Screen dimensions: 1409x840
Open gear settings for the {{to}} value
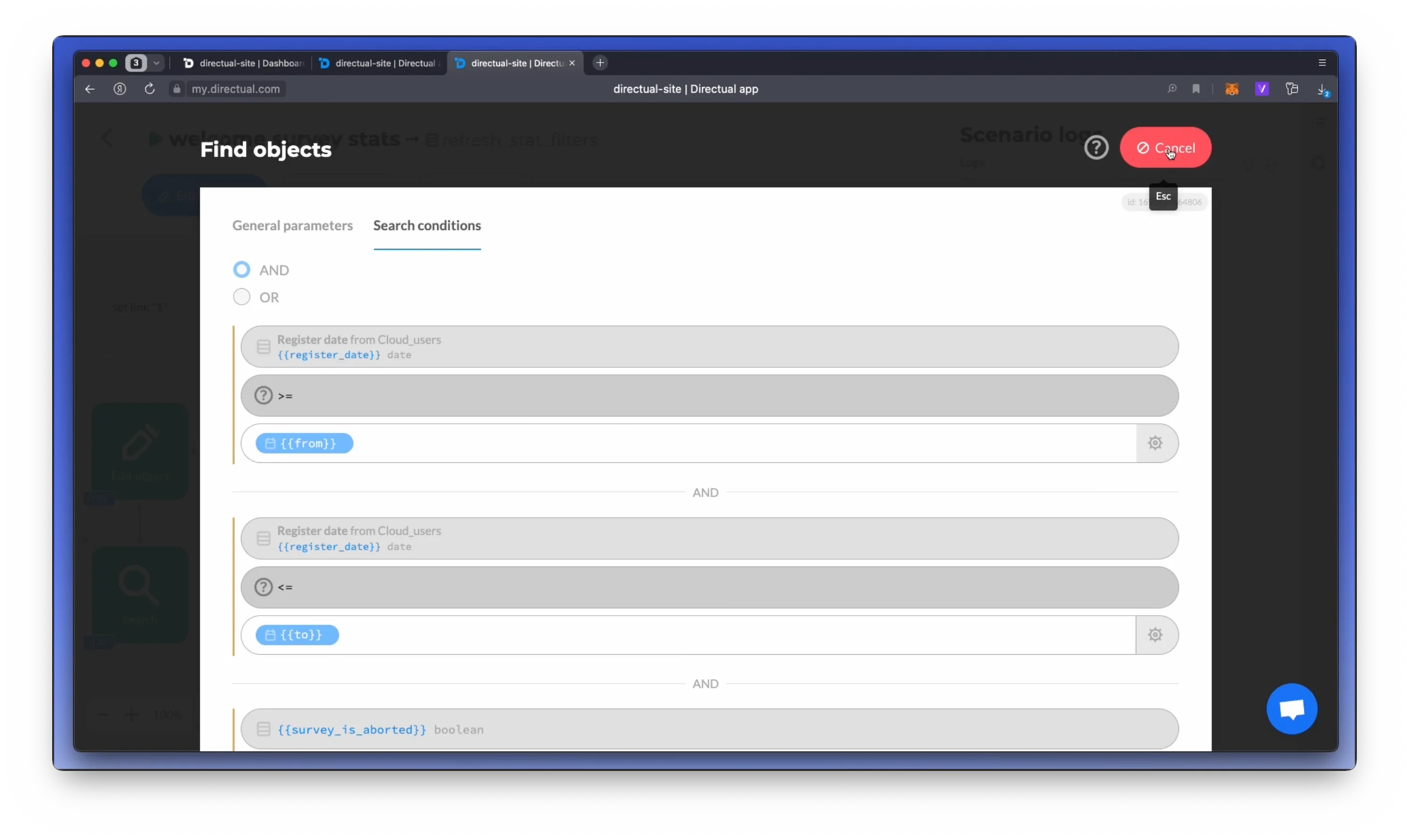point(1156,635)
